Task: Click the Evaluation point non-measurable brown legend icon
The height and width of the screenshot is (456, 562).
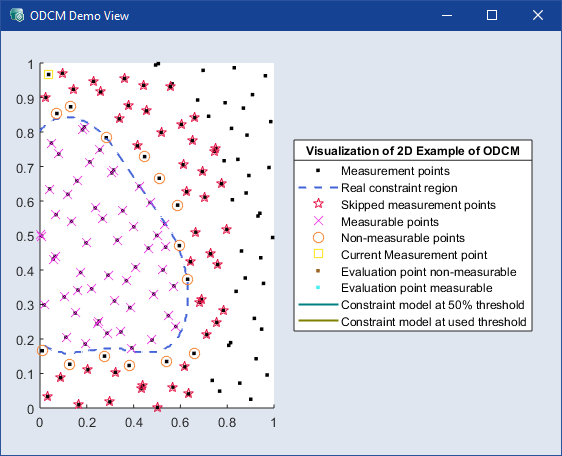Action: [318, 271]
